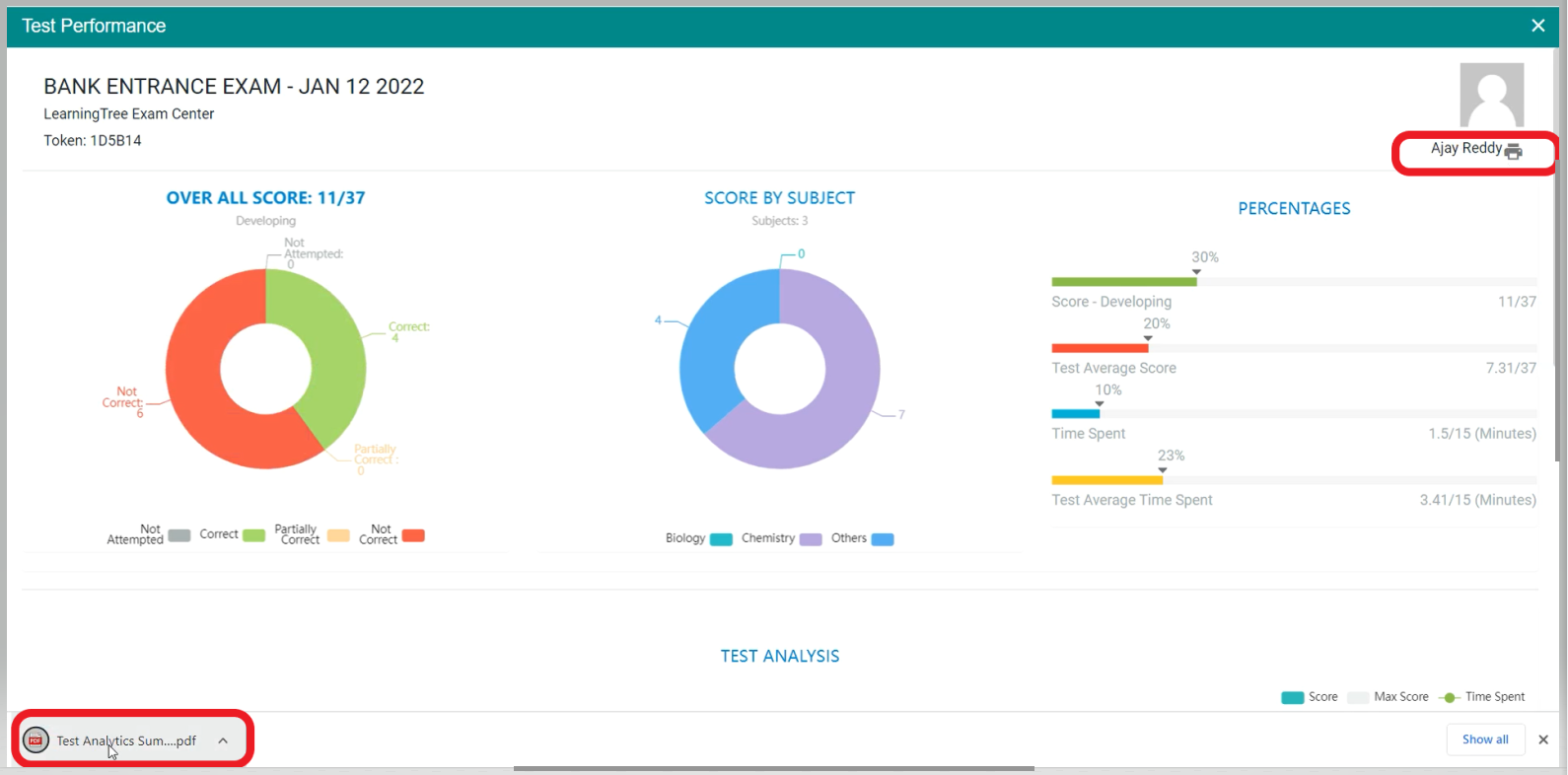
Task: Open download options chevron for the PDF
Action: click(223, 740)
